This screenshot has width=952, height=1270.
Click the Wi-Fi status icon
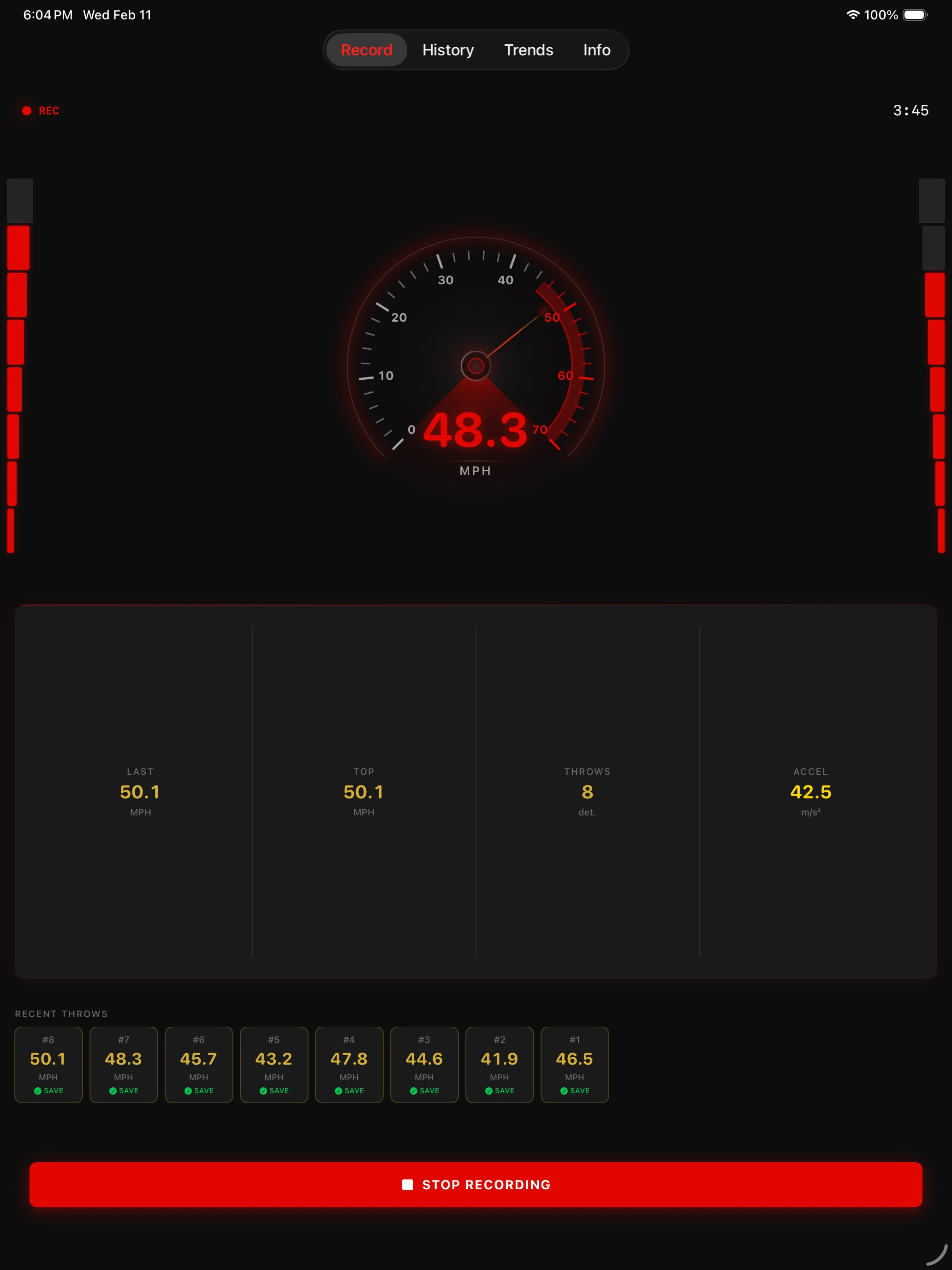click(853, 15)
